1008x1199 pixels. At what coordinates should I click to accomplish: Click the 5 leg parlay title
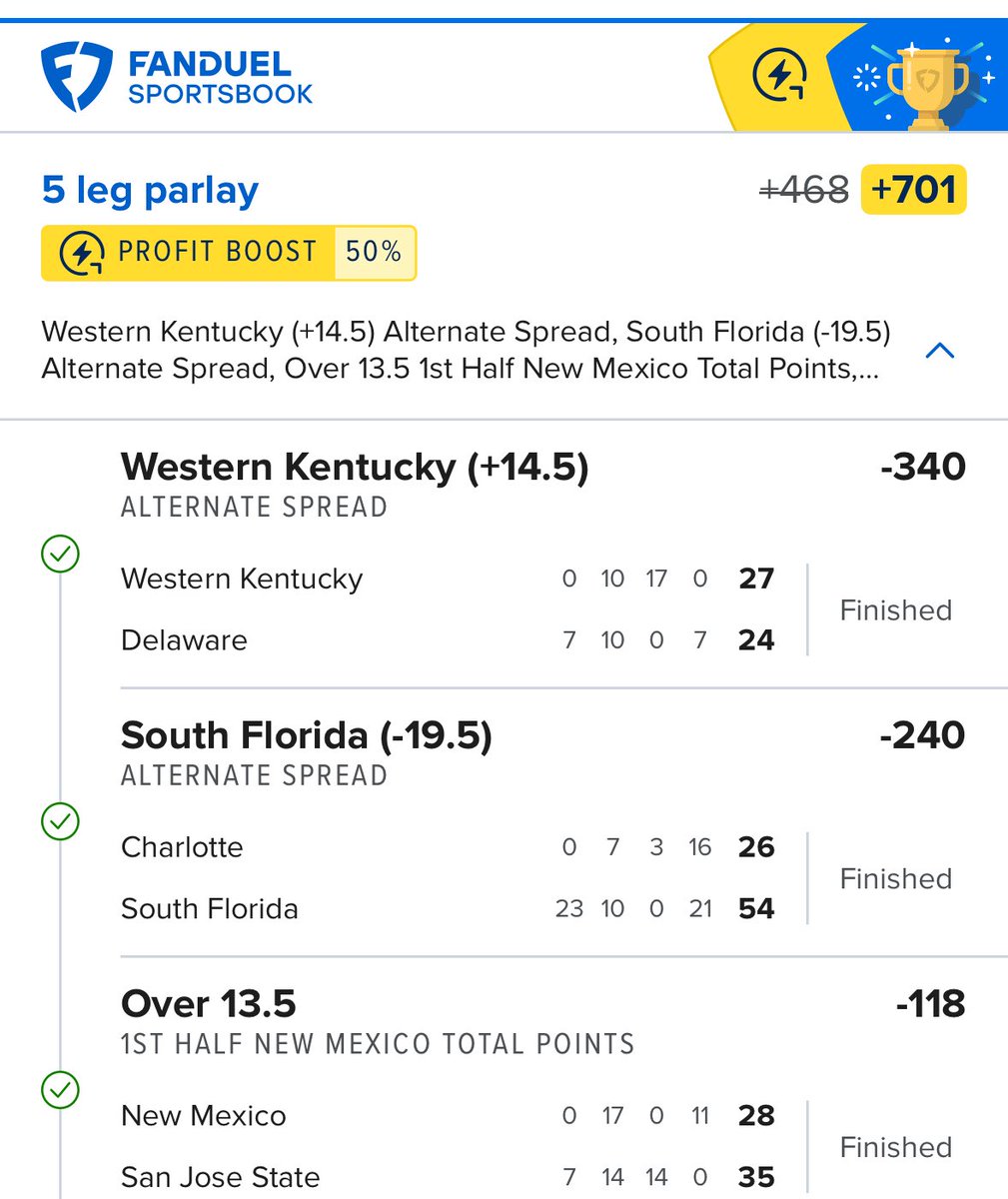(150, 190)
